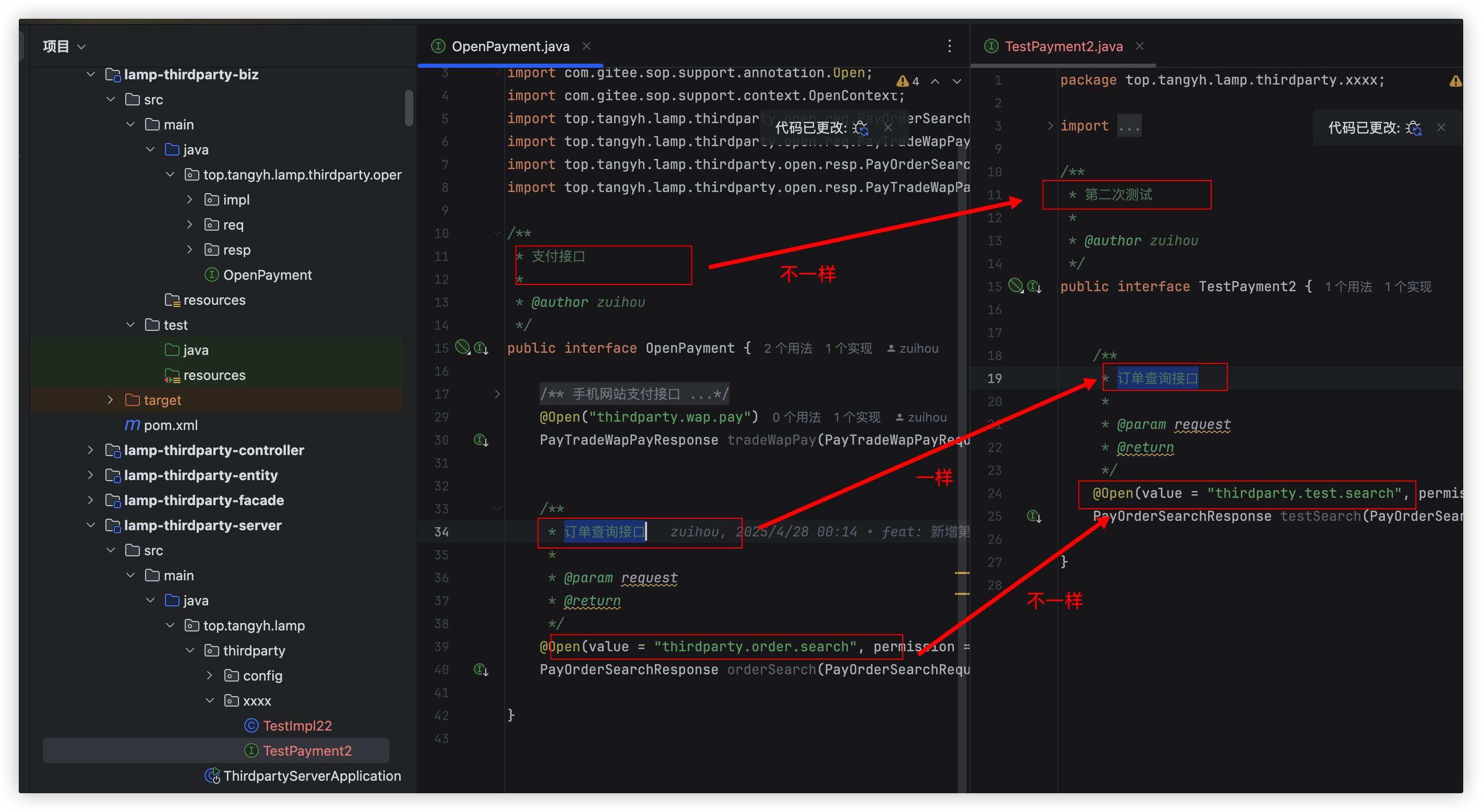Dismiss the 代码已更改 popup in OpenPayment editor
This screenshot has height=812, width=1482.
[888, 127]
